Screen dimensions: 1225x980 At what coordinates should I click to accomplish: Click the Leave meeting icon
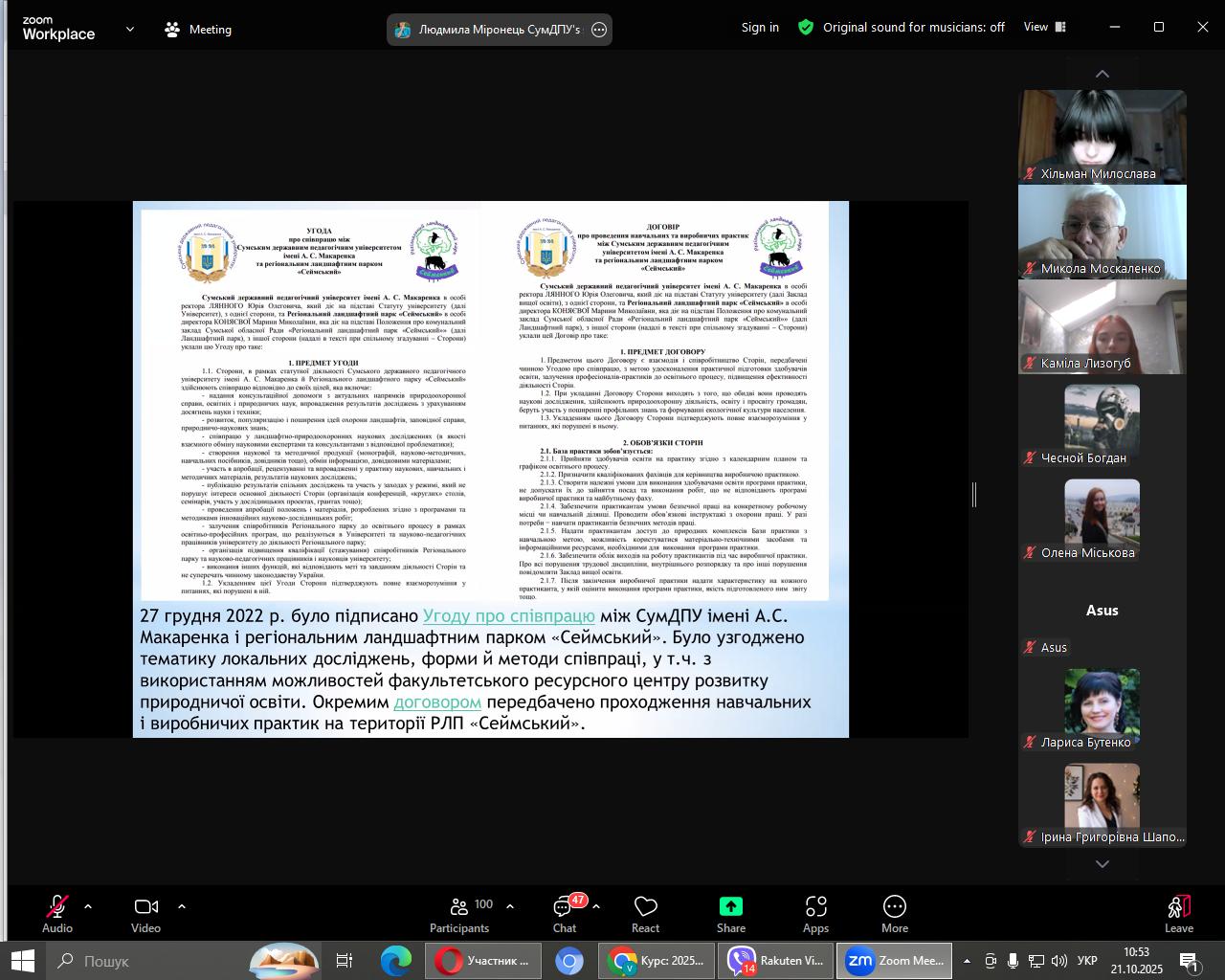tap(1178, 913)
